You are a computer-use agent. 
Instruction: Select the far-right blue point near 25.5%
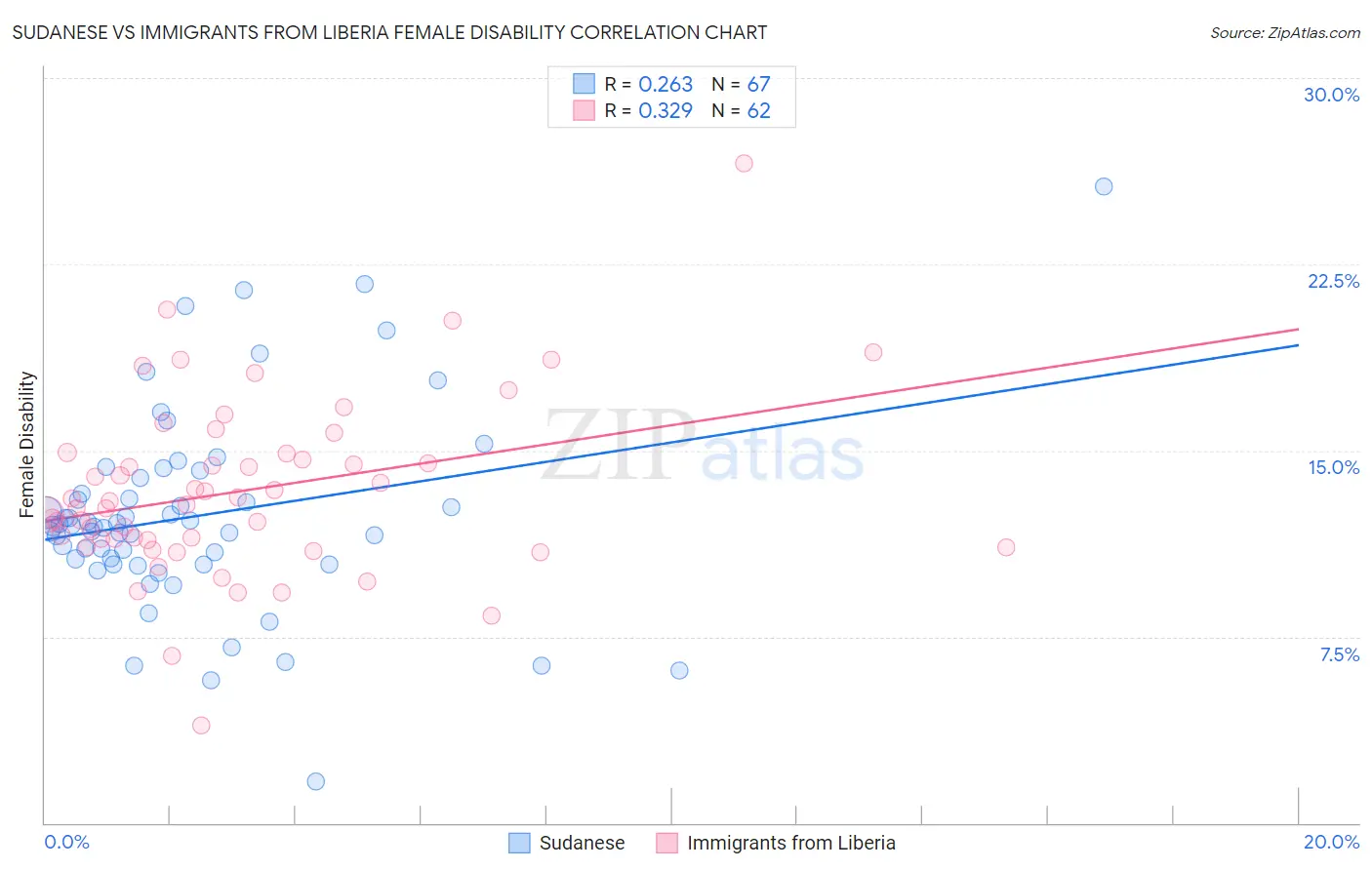click(x=1104, y=186)
